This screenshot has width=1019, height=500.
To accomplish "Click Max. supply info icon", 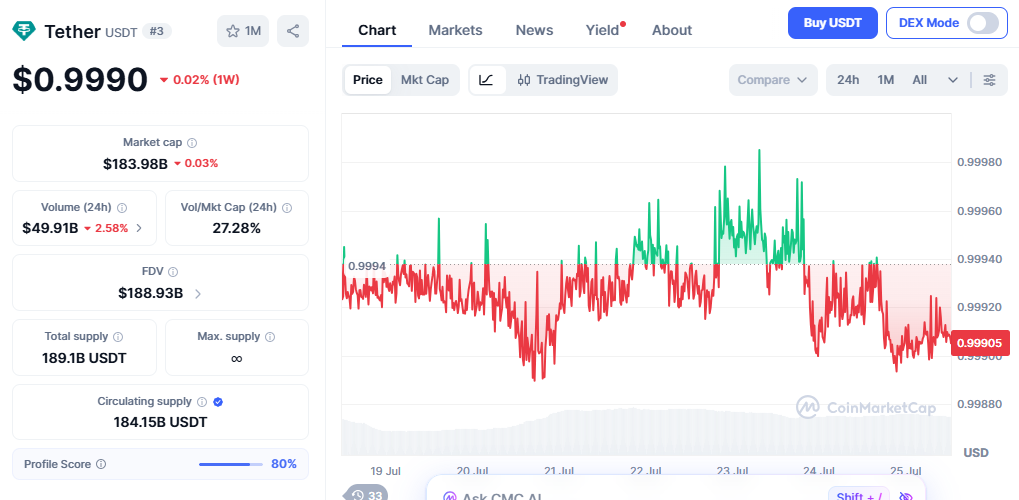I will 270,337.
